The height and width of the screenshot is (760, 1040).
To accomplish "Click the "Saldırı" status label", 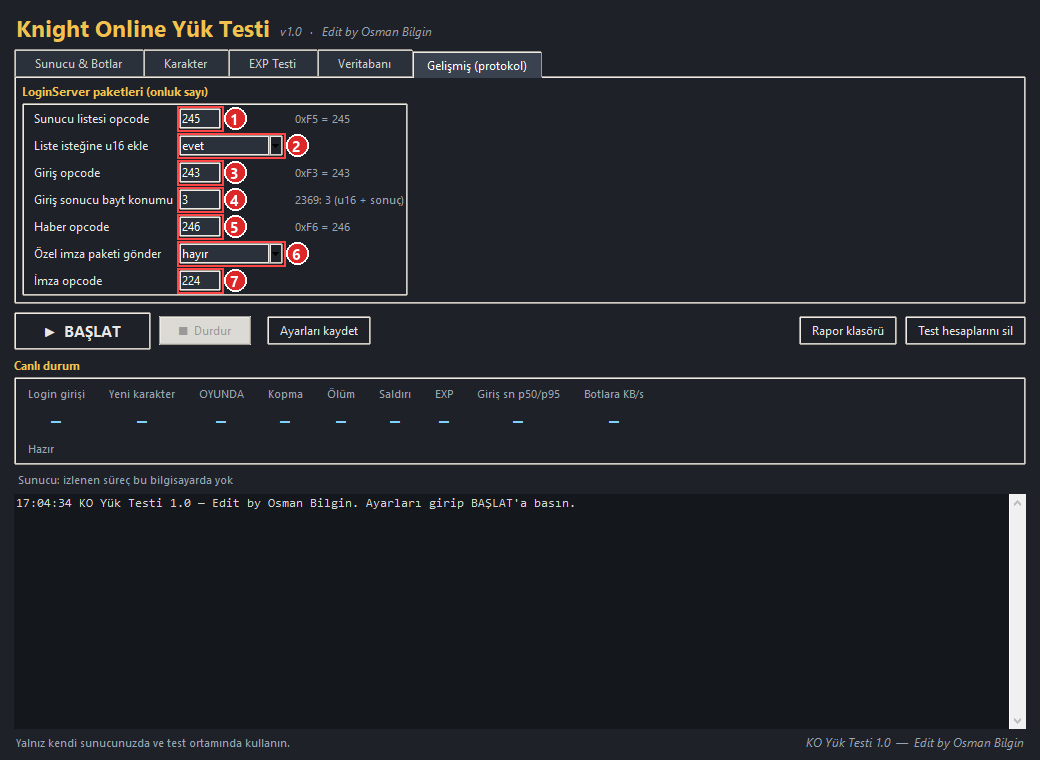I will click(x=395, y=394).
